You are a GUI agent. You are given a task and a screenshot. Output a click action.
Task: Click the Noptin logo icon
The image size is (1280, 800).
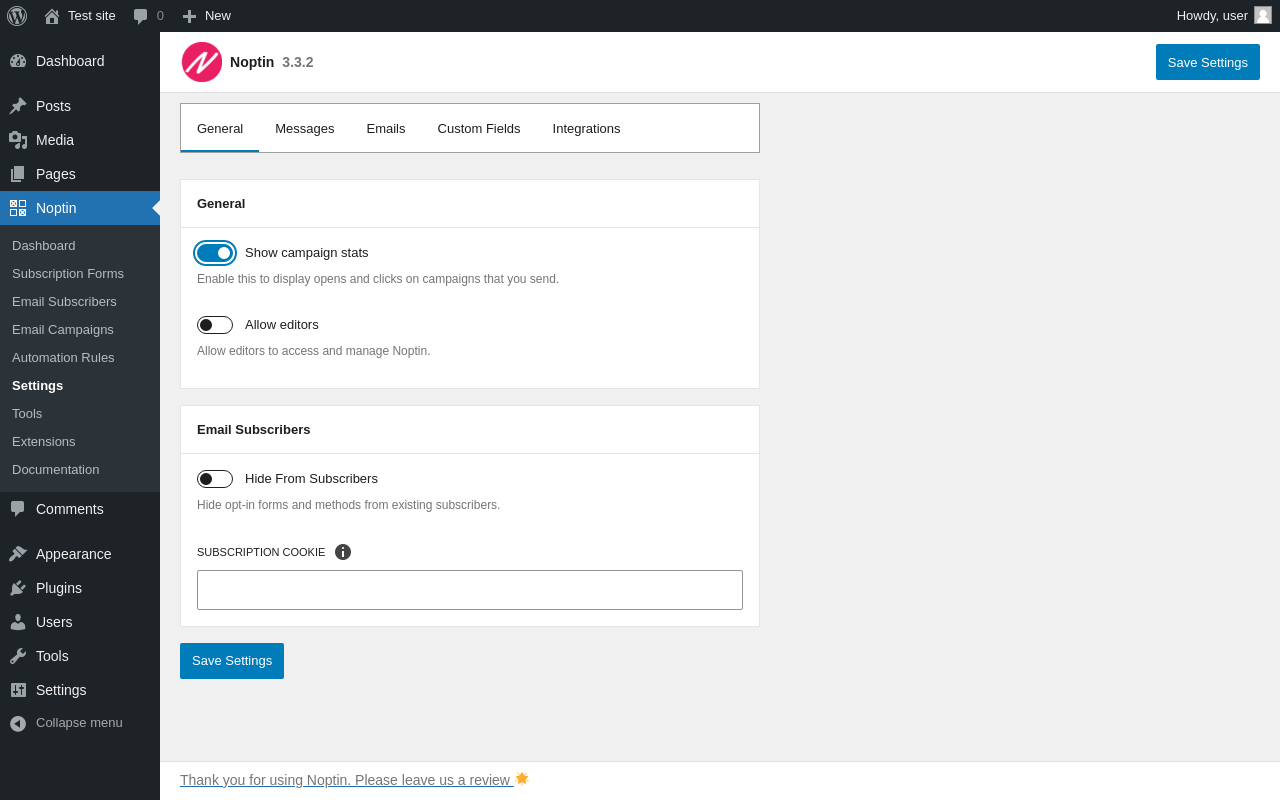click(202, 62)
